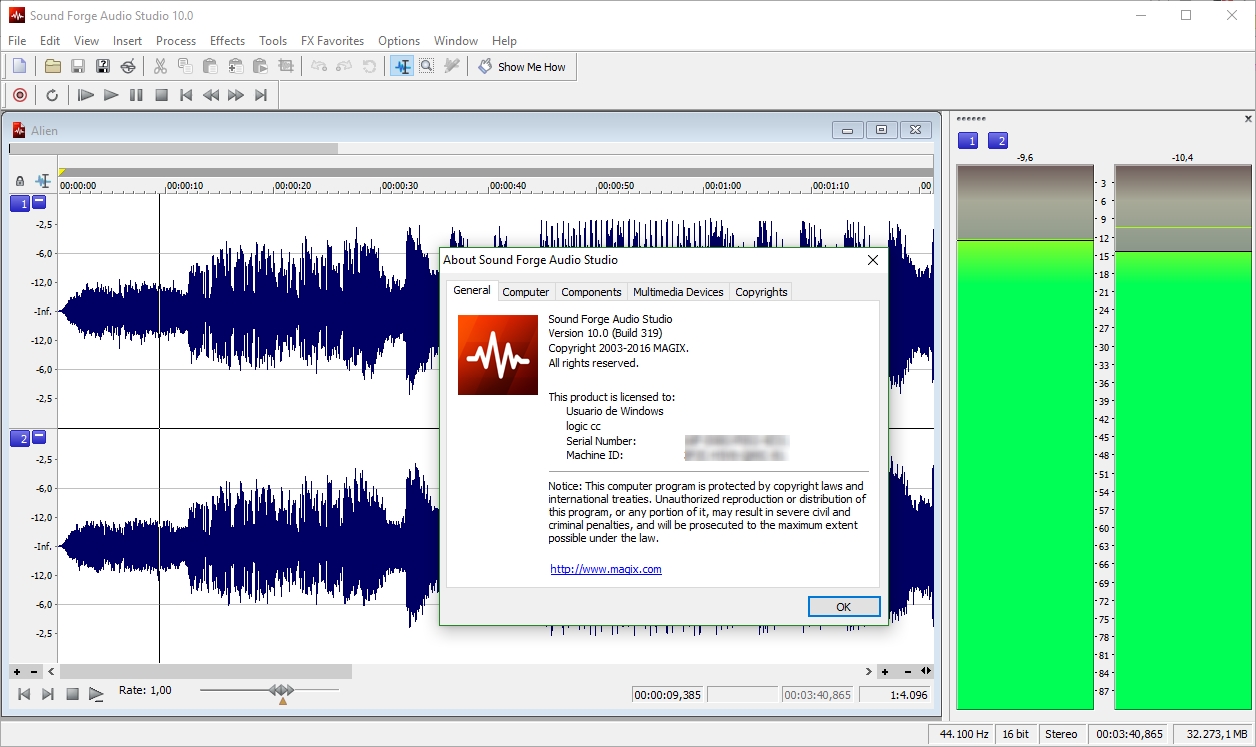Screen dimensions: 1256x747
Task: Switch to the Computer tab
Action: (x=526, y=292)
